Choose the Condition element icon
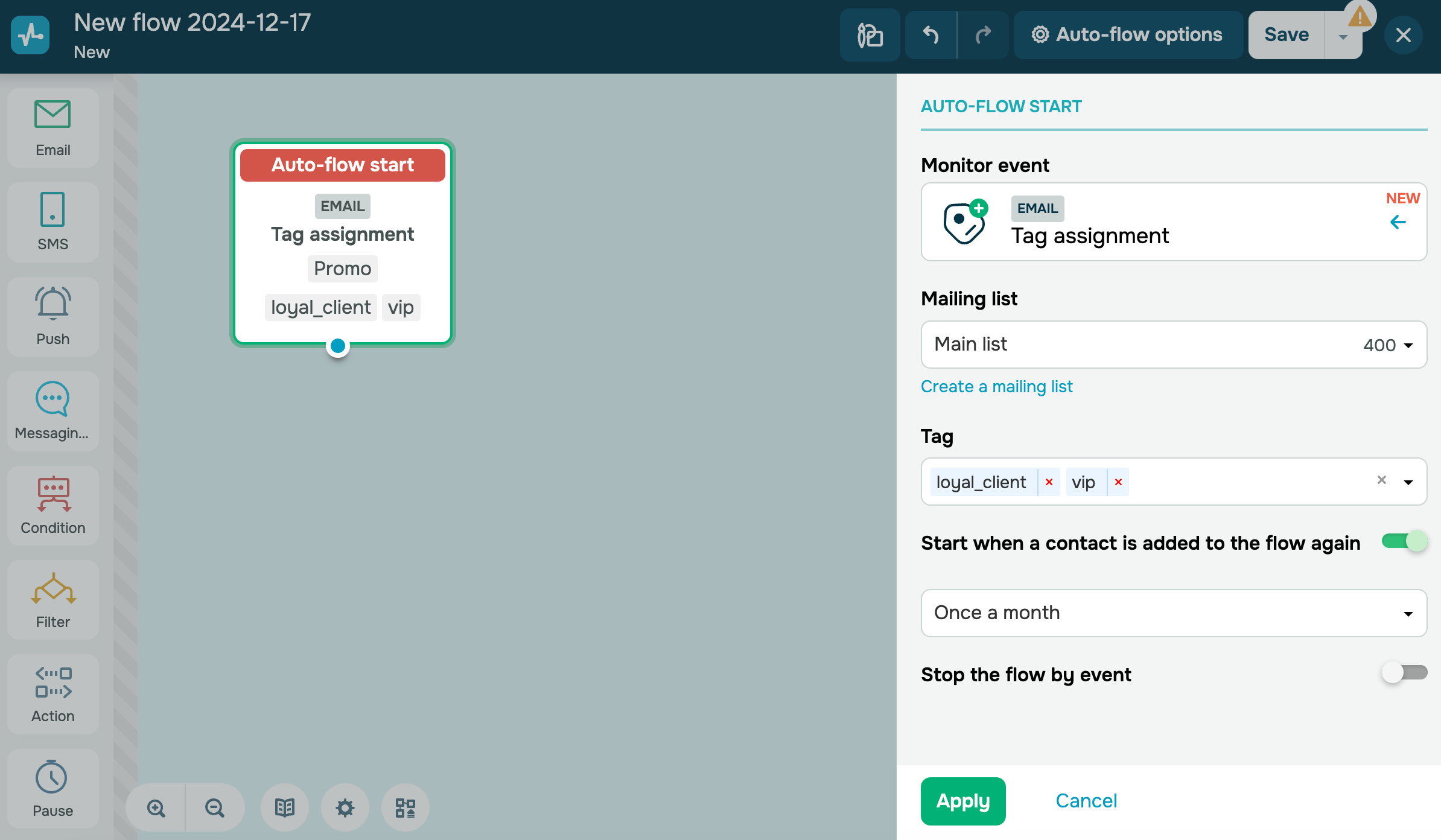The height and width of the screenshot is (840, 1441). pyautogui.click(x=52, y=493)
